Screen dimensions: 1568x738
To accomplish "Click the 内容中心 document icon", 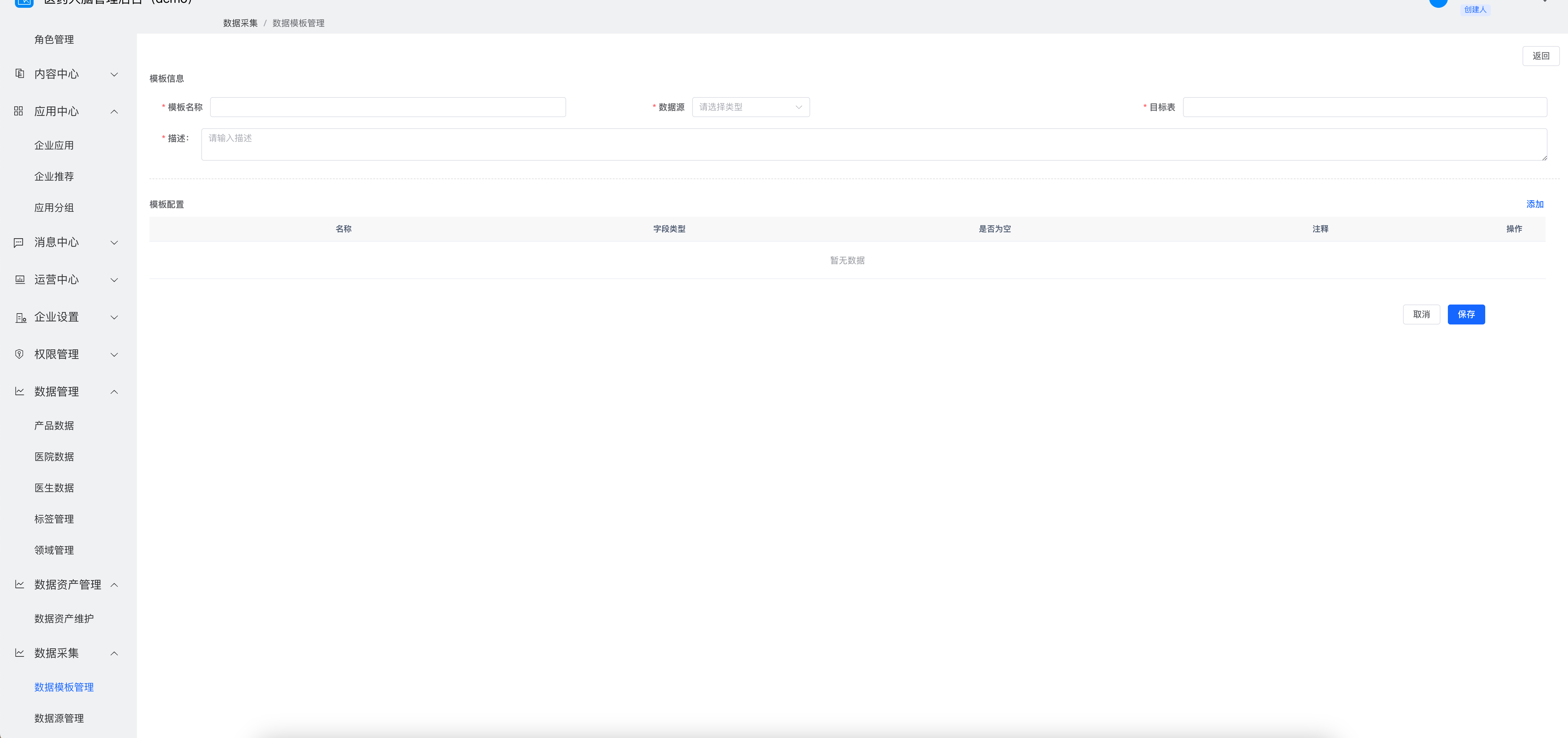I will [x=20, y=74].
